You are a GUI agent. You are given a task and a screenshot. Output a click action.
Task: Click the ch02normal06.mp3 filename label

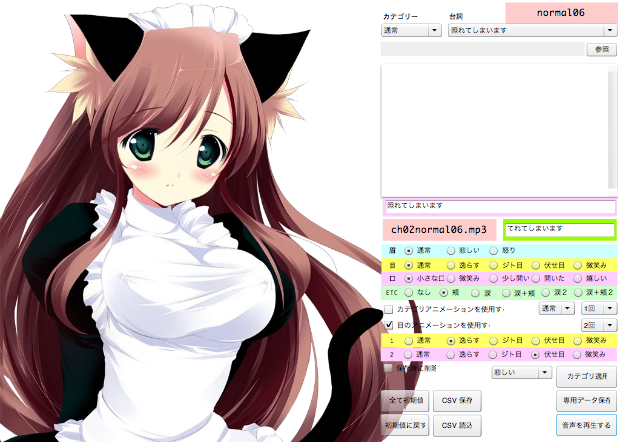pos(439,230)
